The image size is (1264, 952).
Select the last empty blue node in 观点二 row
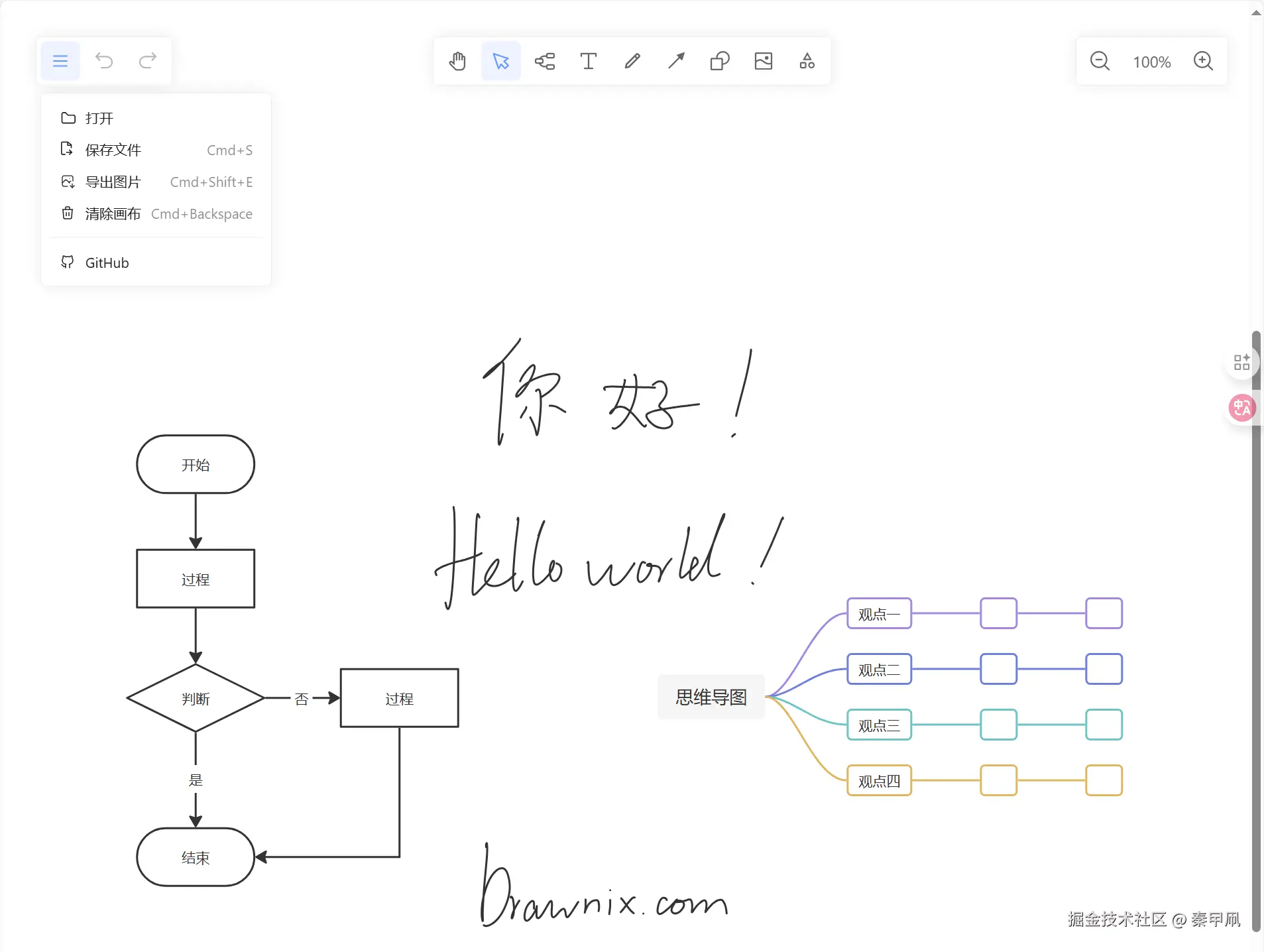(1104, 670)
